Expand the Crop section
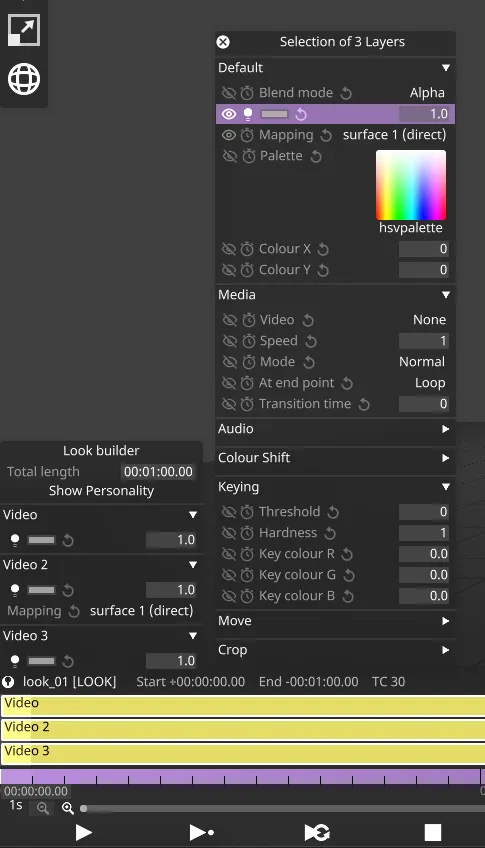 446,651
